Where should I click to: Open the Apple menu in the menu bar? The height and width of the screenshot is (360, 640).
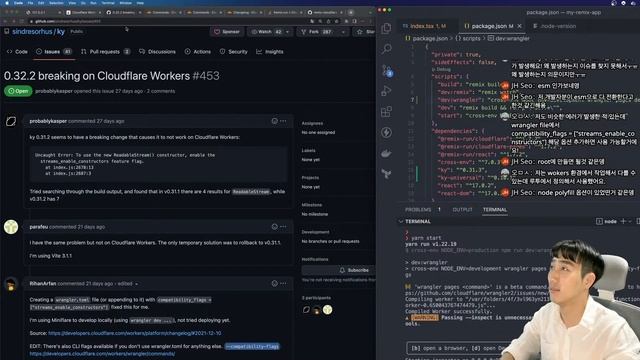point(7,2)
